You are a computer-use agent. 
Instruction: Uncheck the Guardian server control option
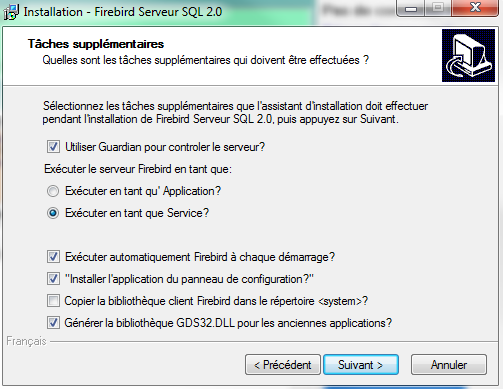point(53,147)
